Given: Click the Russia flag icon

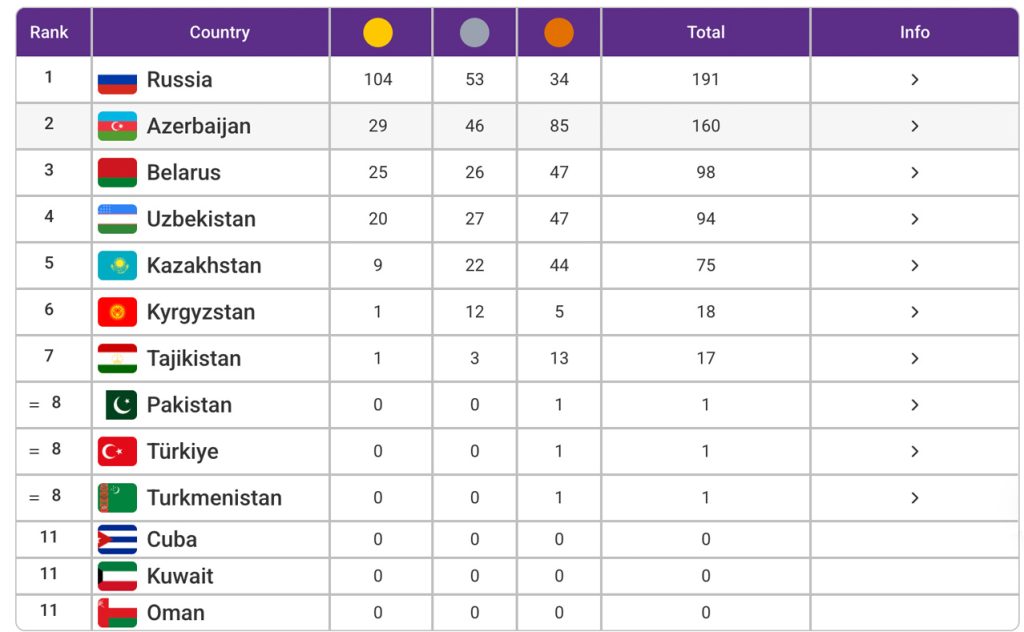Looking at the screenshot, I should [117, 80].
